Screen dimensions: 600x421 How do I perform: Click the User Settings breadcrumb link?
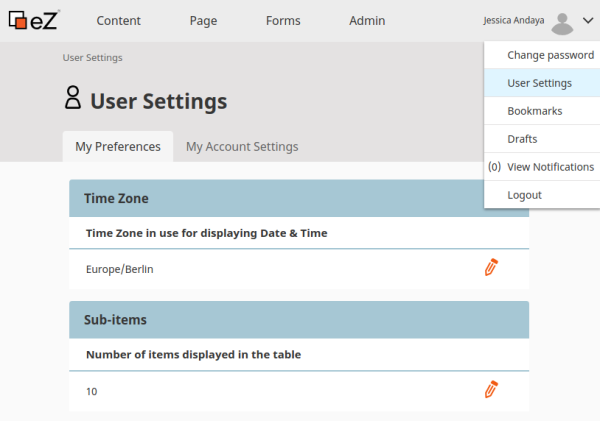[x=92, y=58]
